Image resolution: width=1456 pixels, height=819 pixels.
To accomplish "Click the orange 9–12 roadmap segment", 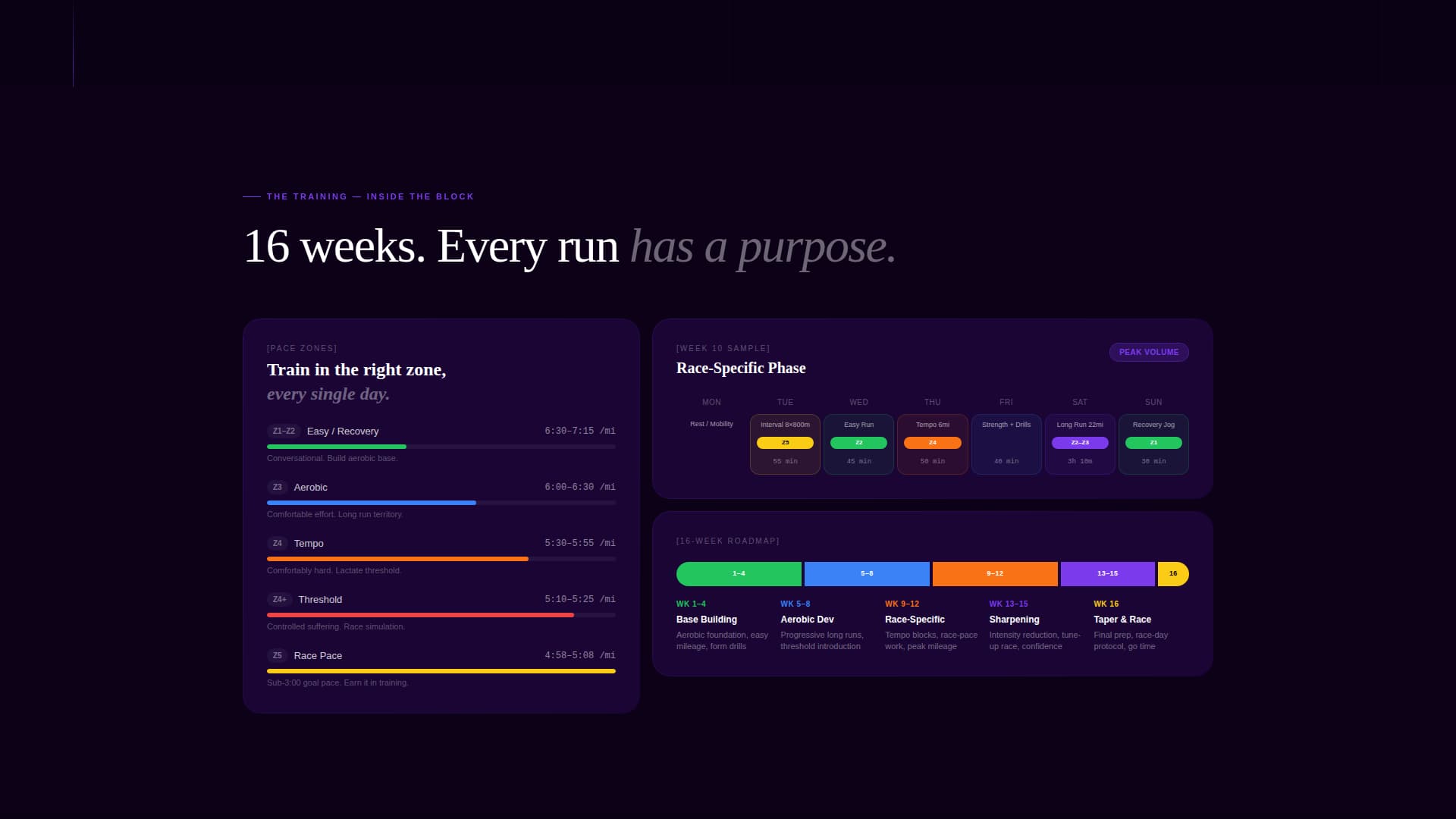I will (x=995, y=574).
